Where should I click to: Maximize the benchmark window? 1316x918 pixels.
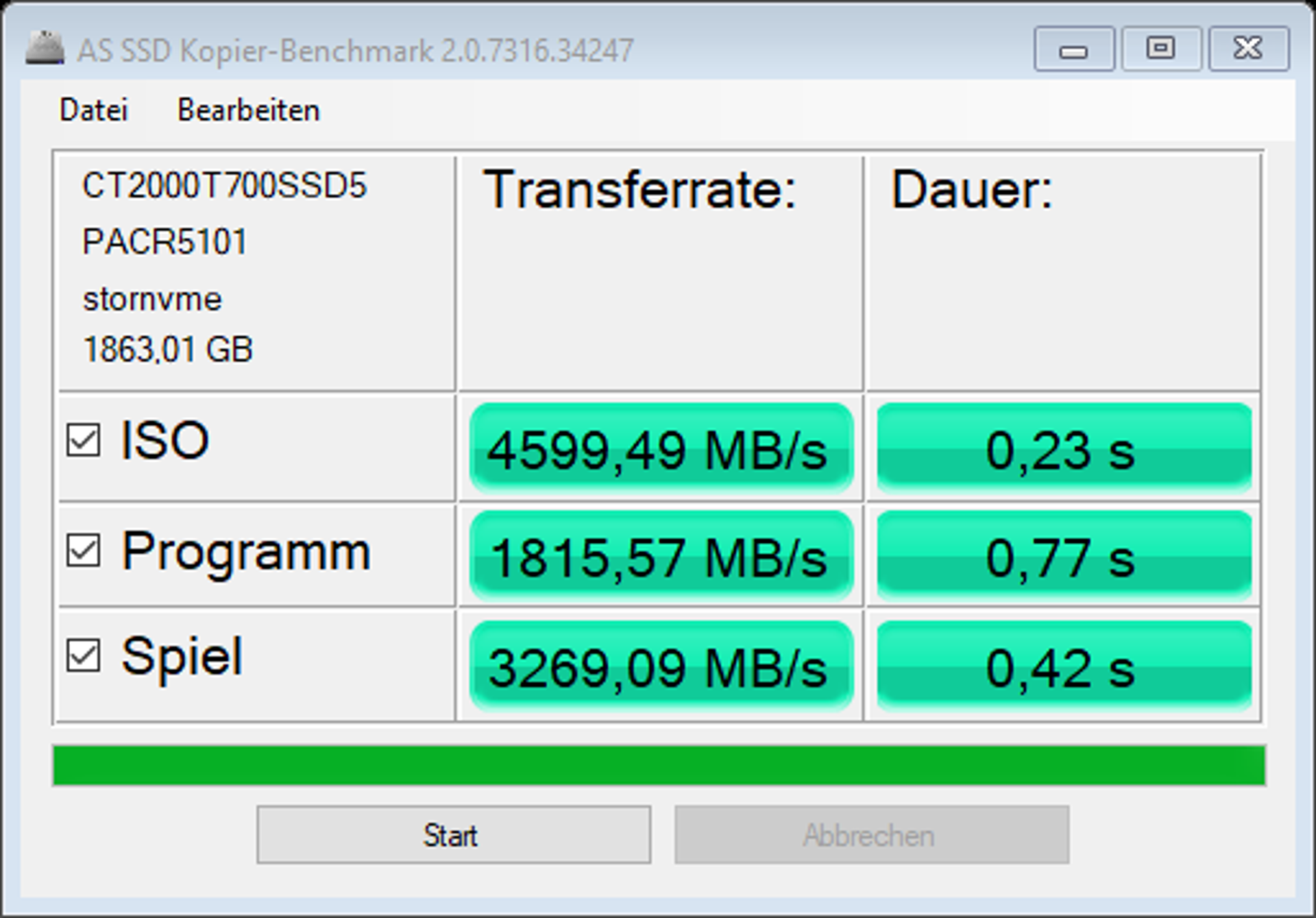click(1161, 49)
